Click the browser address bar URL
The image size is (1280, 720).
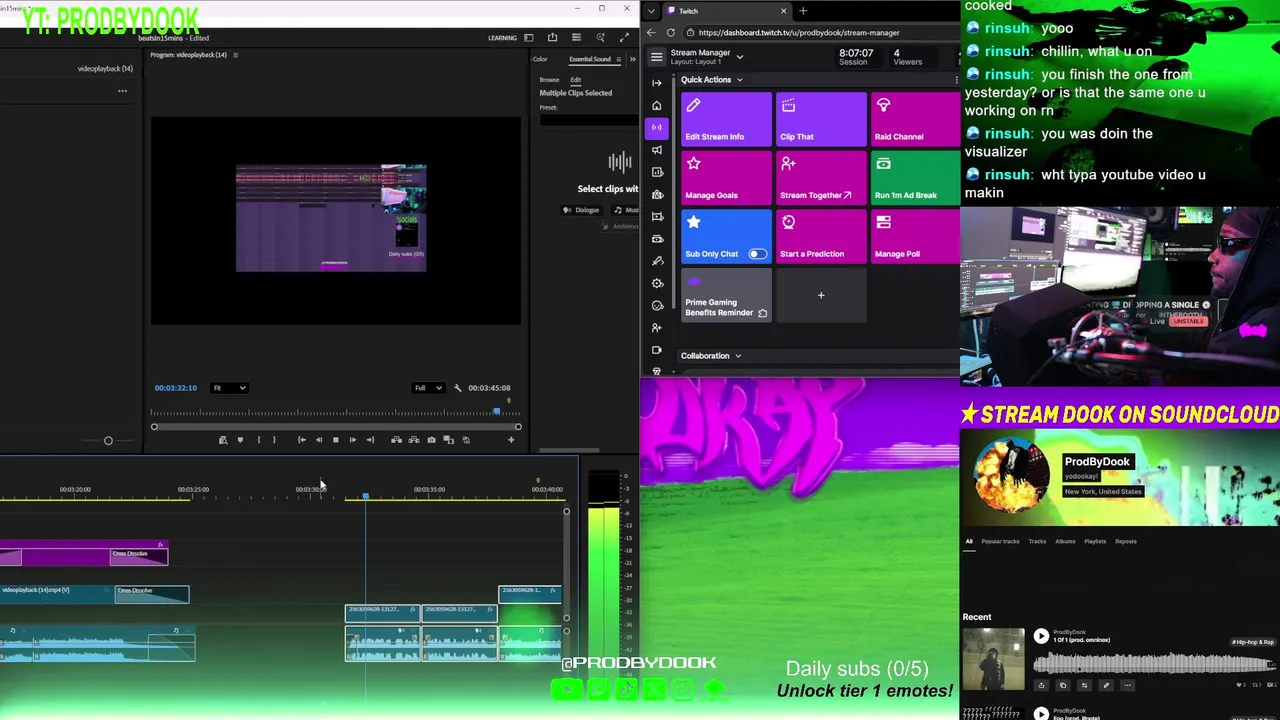[x=799, y=33]
